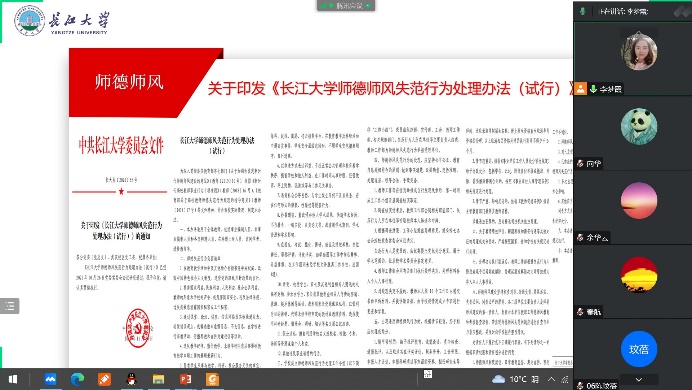Expand the system tray hidden icons chevron
The height and width of the screenshot is (390, 692).
pyautogui.click(x=552, y=379)
